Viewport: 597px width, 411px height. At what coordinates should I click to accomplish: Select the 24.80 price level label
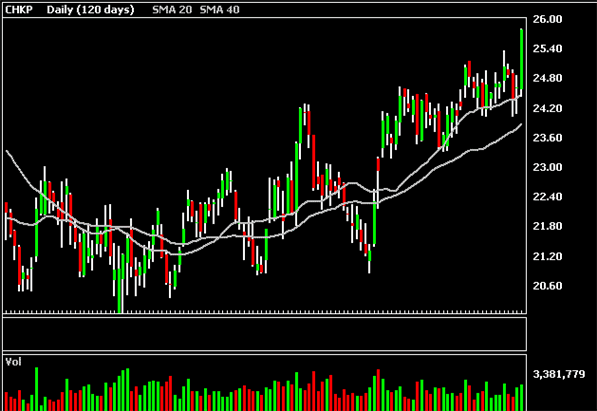click(x=547, y=78)
